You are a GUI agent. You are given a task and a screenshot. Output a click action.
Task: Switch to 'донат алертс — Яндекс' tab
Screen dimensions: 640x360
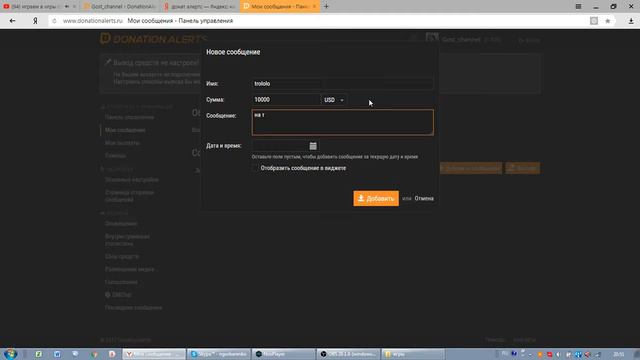click(199, 7)
